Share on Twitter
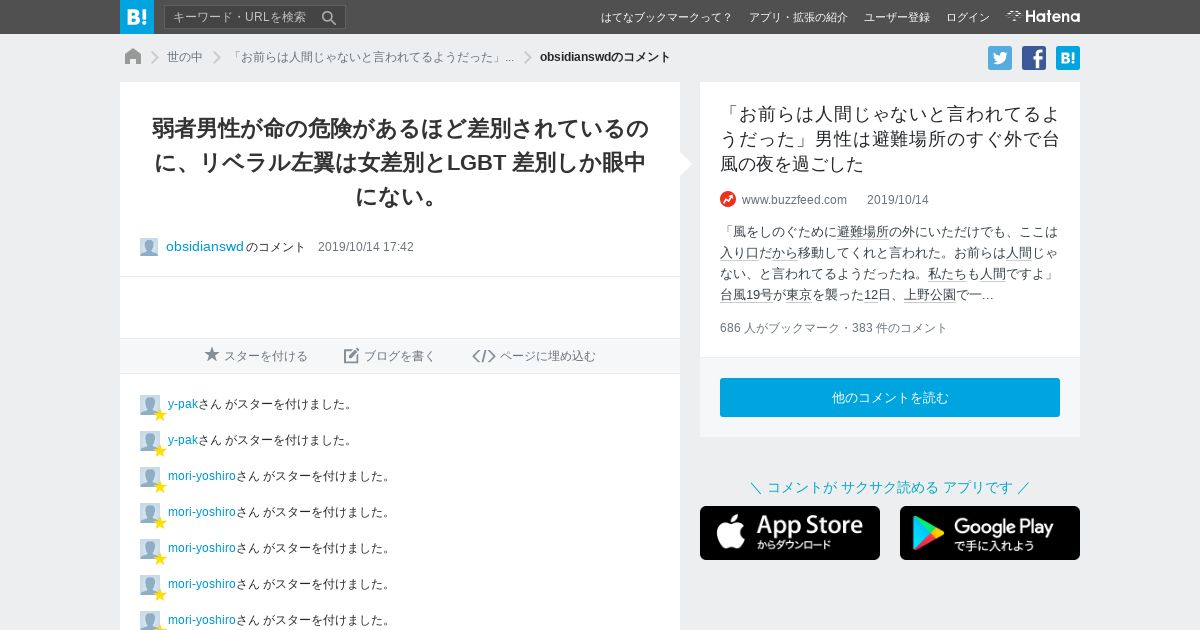This screenshot has height=630, width=1200. click(1000, 58)
